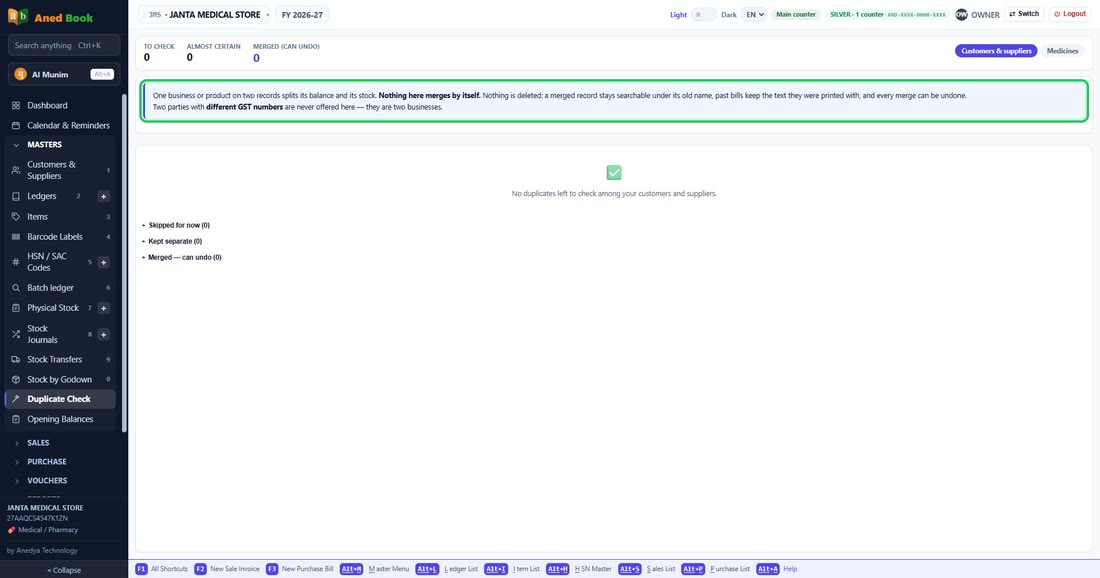Add a Physical Stock entry with plus

click(103, 308)
